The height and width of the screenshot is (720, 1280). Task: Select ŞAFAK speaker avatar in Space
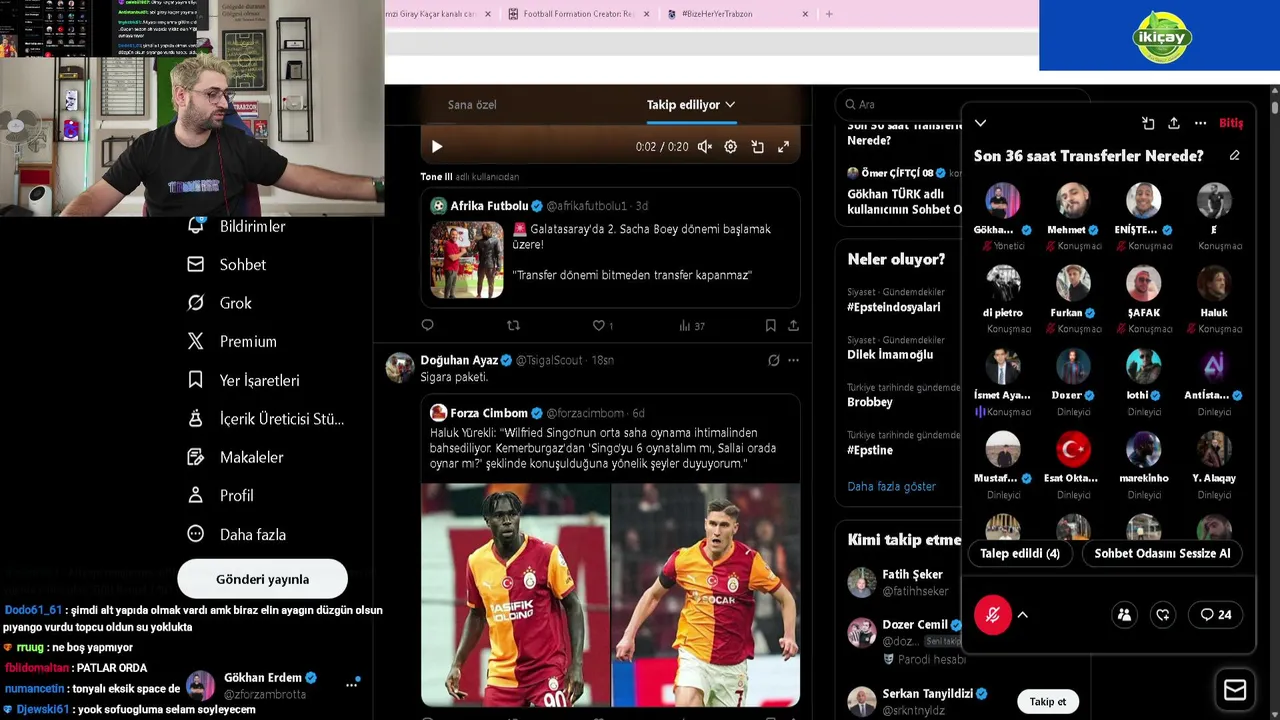click(1143, 283)
